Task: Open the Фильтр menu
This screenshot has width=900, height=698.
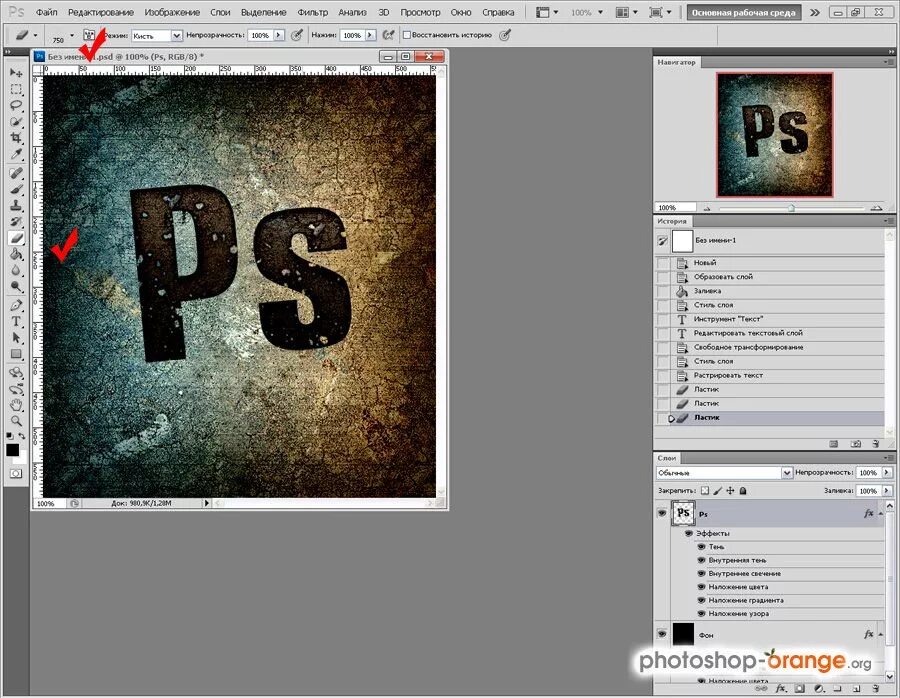Action: coord(313,12)
